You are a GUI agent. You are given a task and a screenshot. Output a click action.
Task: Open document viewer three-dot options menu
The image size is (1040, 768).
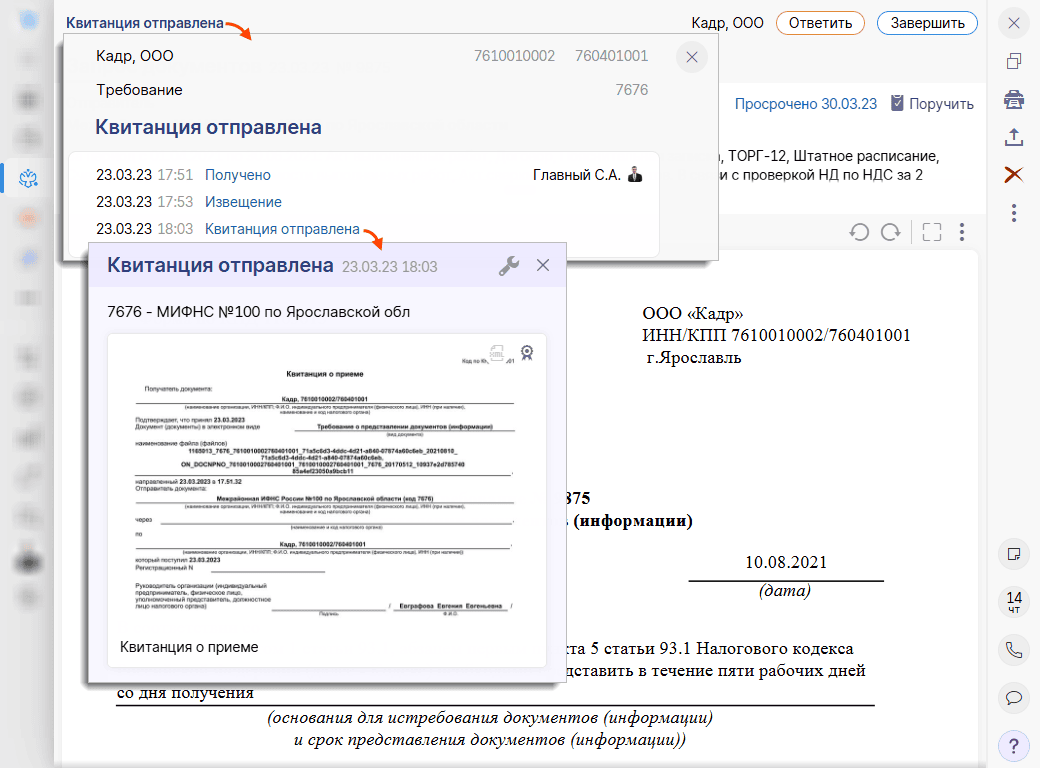[x=962, y=232]
